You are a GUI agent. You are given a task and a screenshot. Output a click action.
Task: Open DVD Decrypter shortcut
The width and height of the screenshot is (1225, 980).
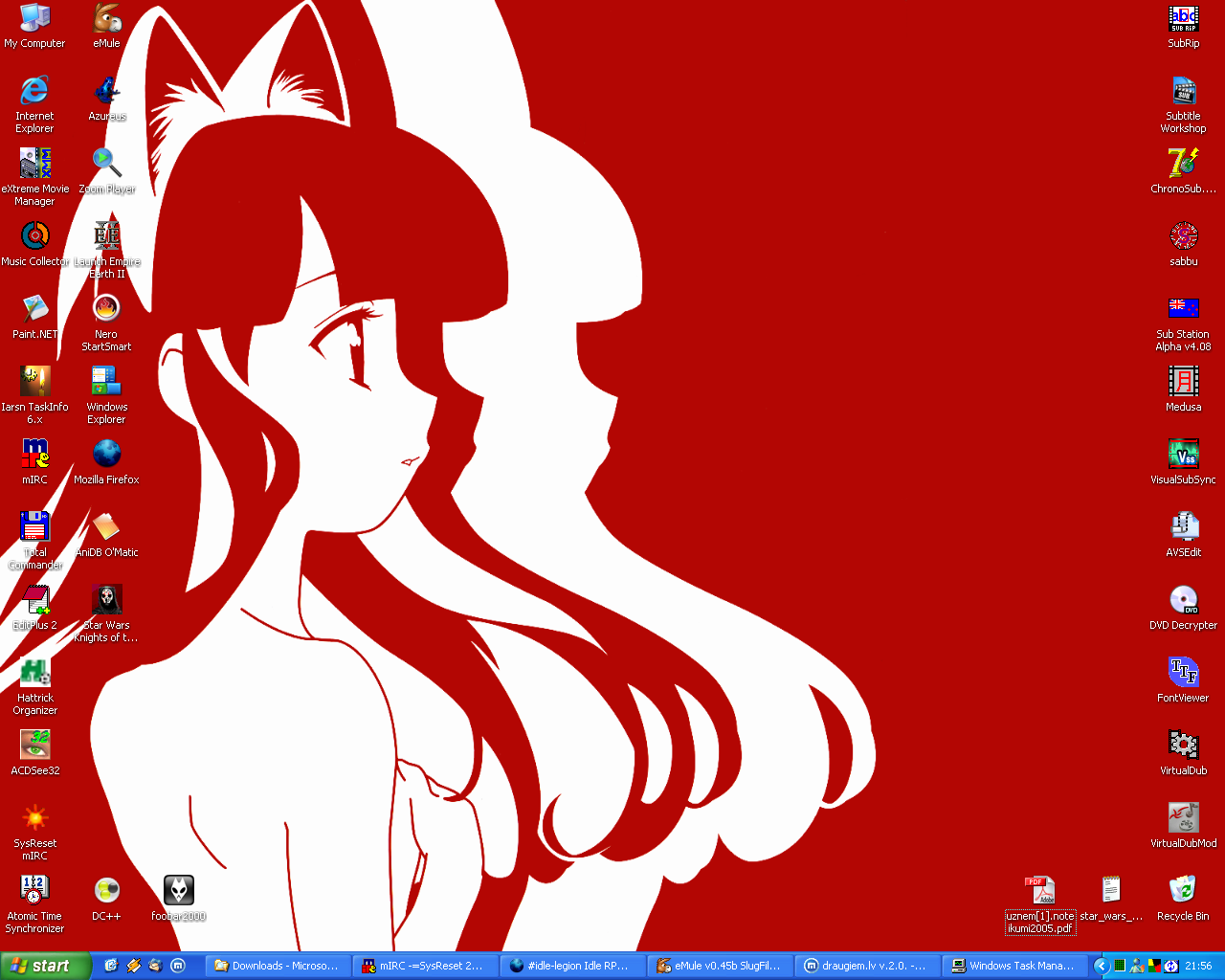[1183, 608]
